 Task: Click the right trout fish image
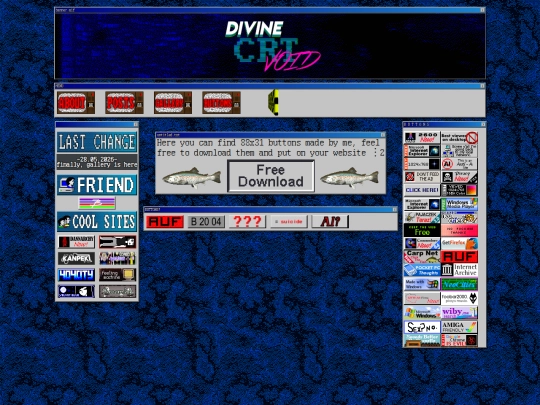coord(349,178)
